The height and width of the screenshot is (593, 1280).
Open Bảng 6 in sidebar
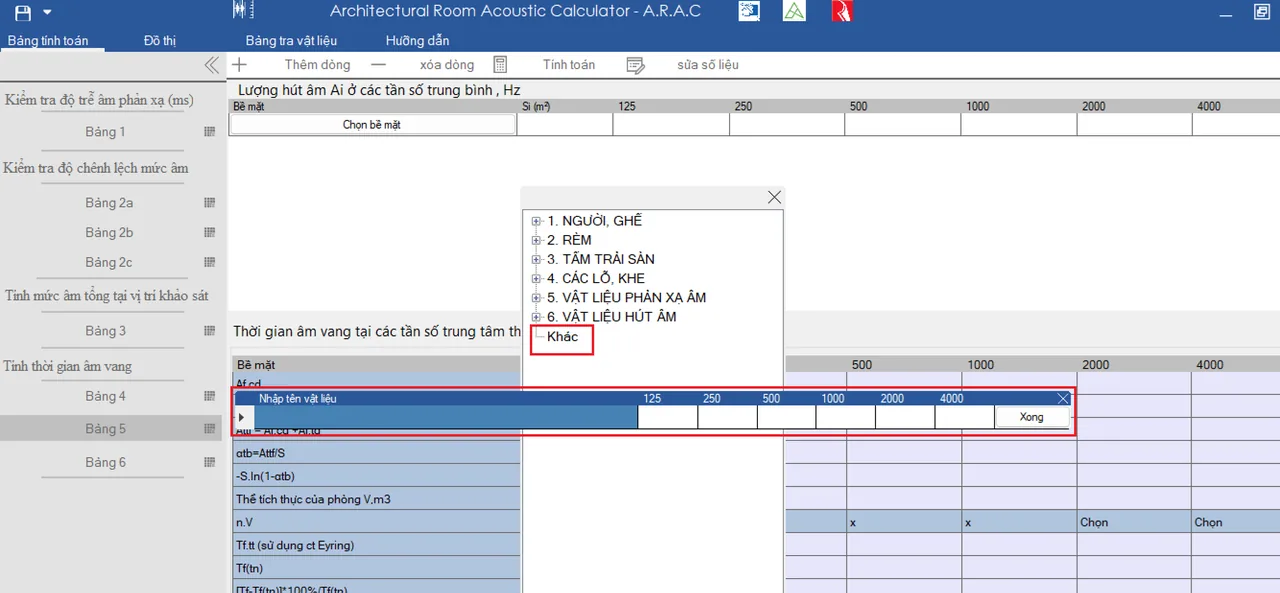coord(105,463)
